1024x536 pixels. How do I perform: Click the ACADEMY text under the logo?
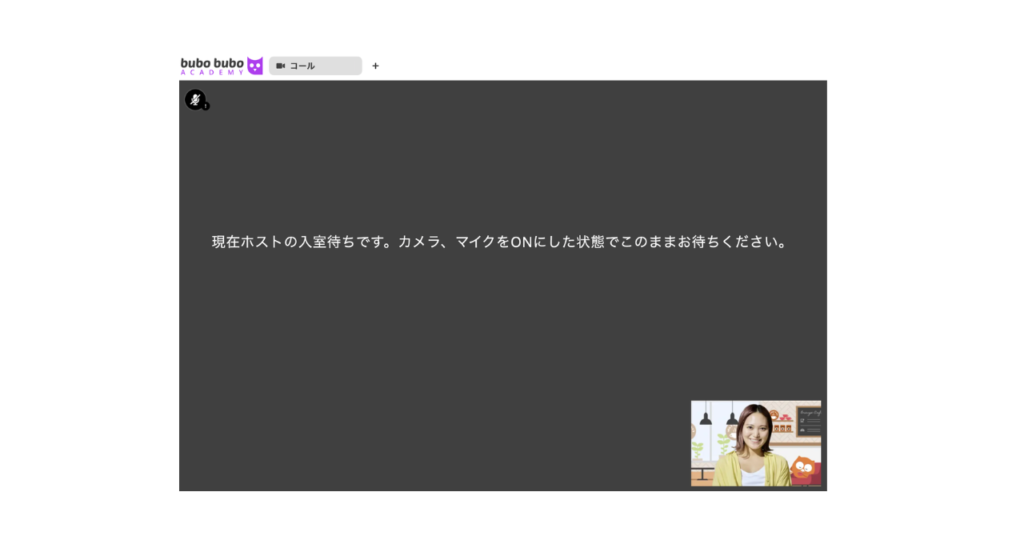pyautogui.click(x=212, y=73)
